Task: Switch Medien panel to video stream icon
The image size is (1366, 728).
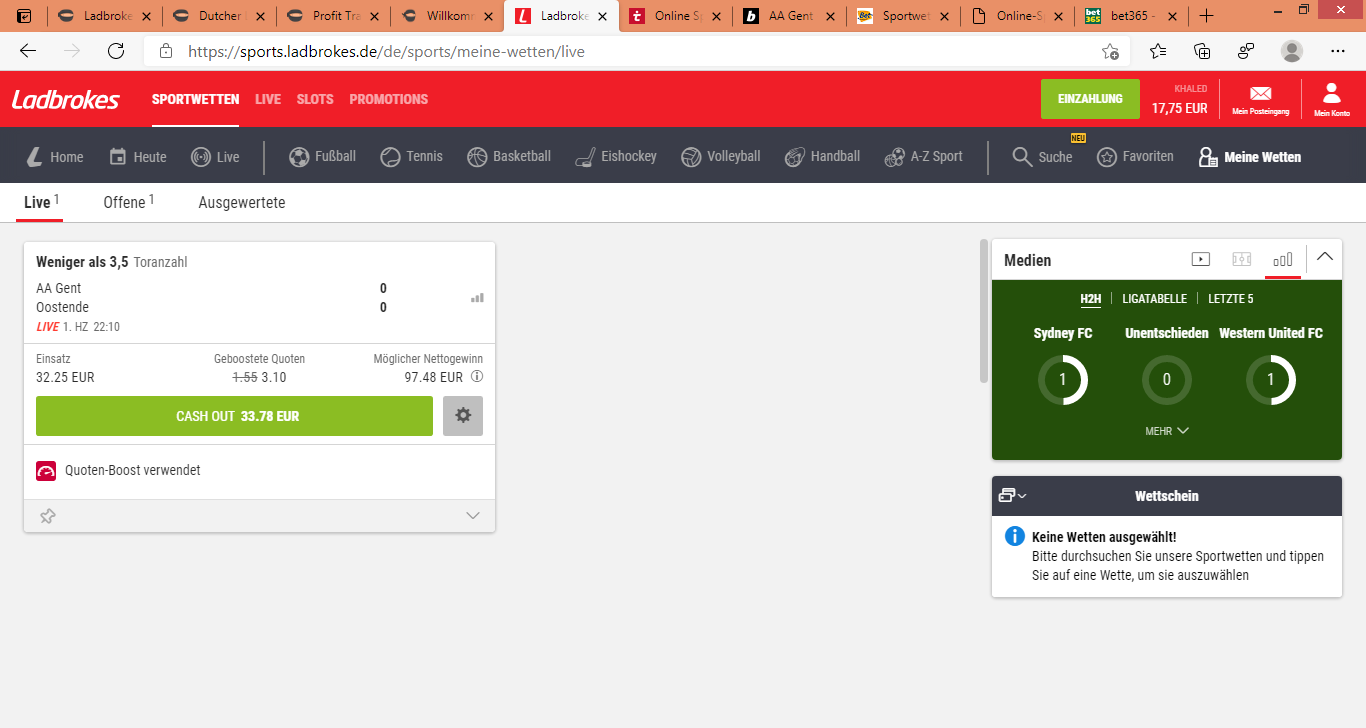Action: [x=1201, y=259]
